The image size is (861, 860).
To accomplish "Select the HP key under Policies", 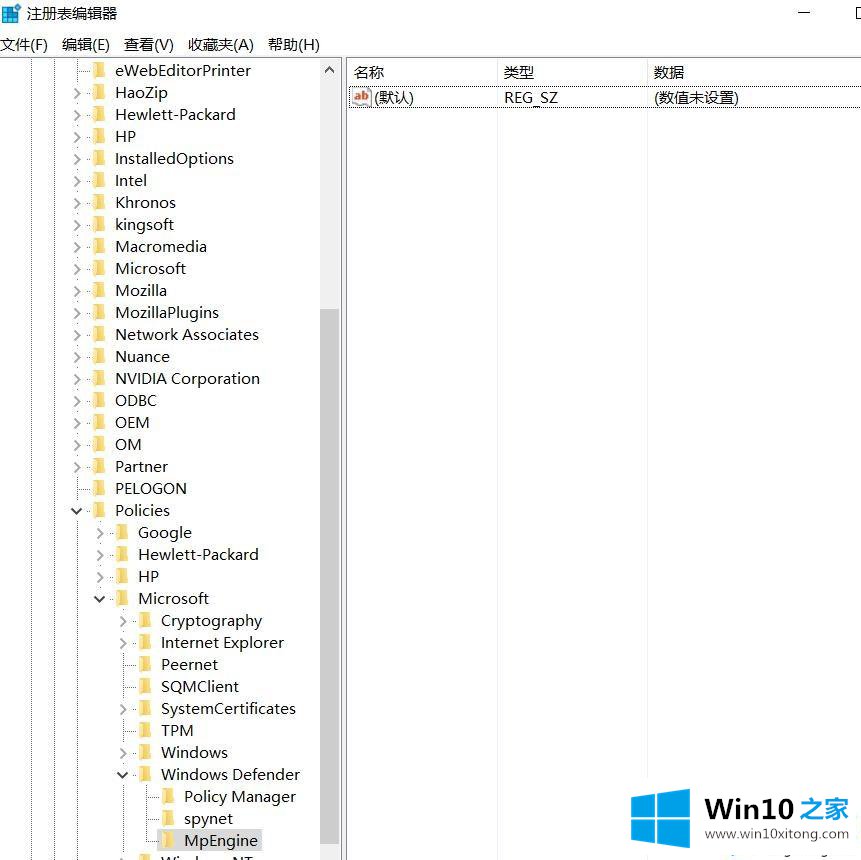I will click(x=148, y=576).
